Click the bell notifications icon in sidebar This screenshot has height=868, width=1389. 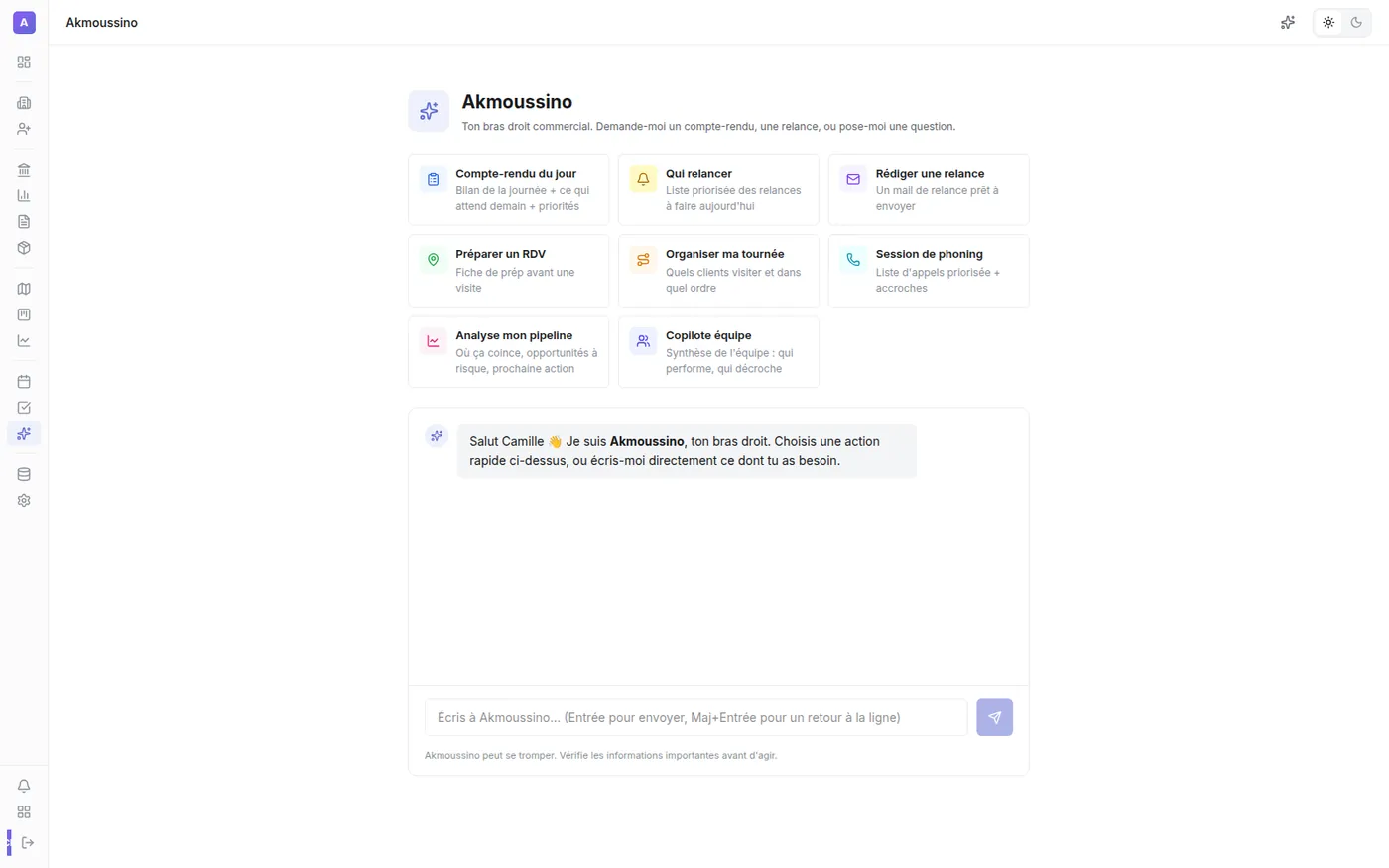point(24,786)
